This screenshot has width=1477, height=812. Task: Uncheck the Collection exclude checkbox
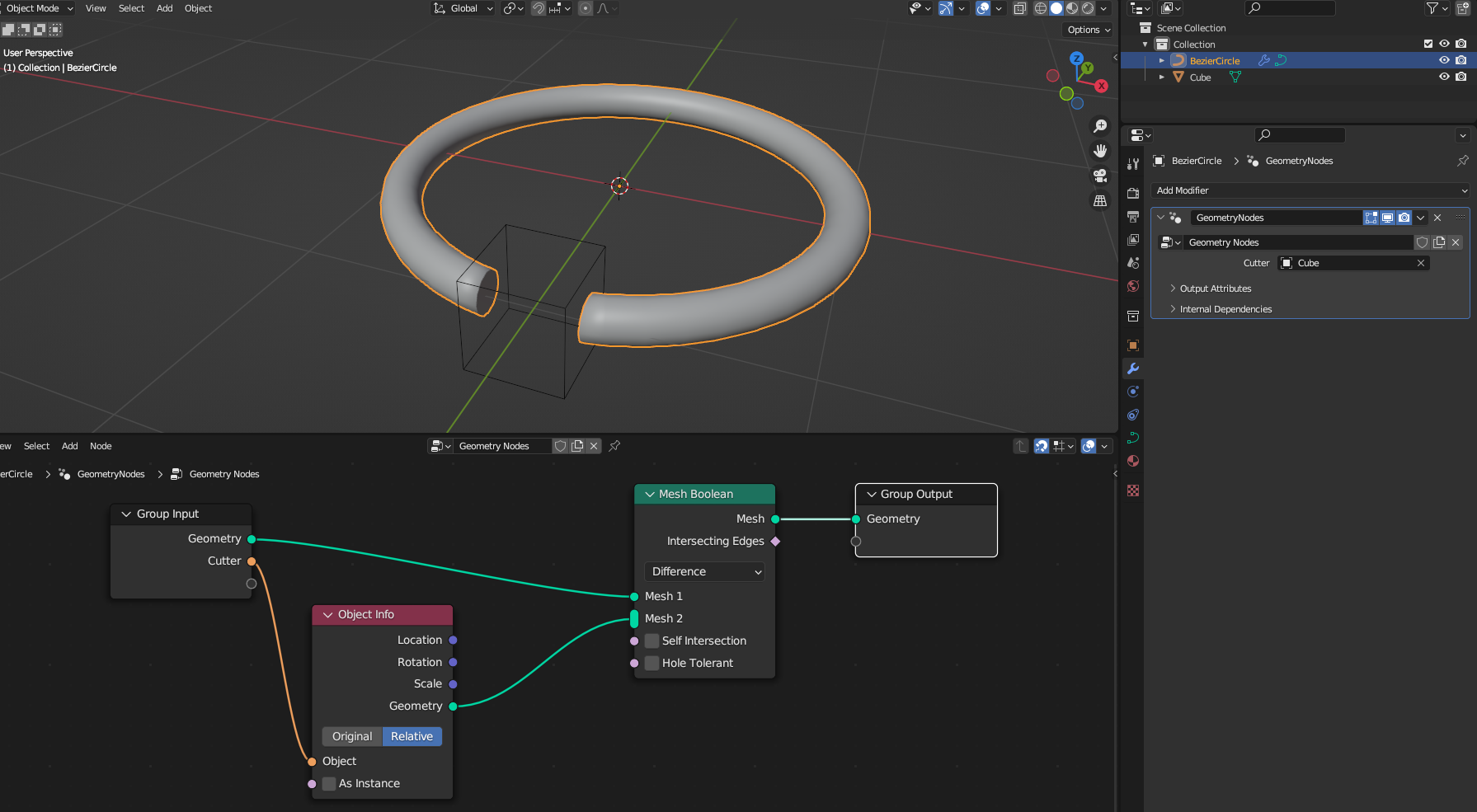click(x=1428, y=44)
